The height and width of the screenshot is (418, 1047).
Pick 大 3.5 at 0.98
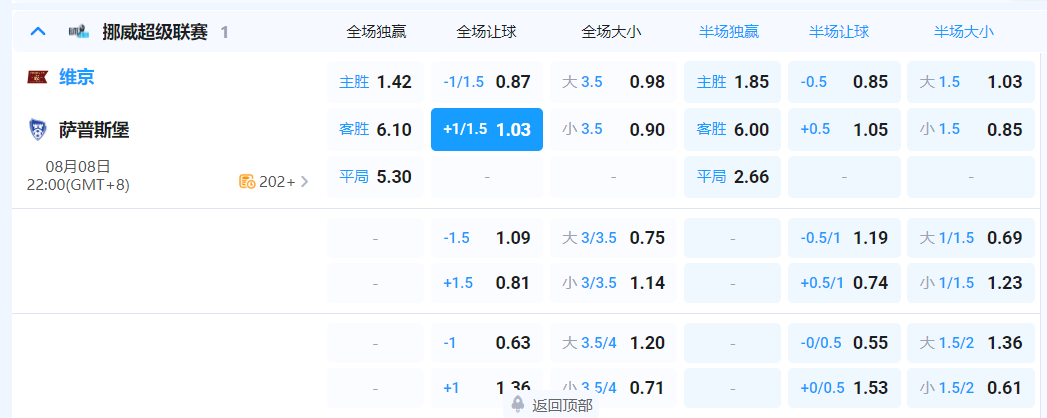coord(614,82)
